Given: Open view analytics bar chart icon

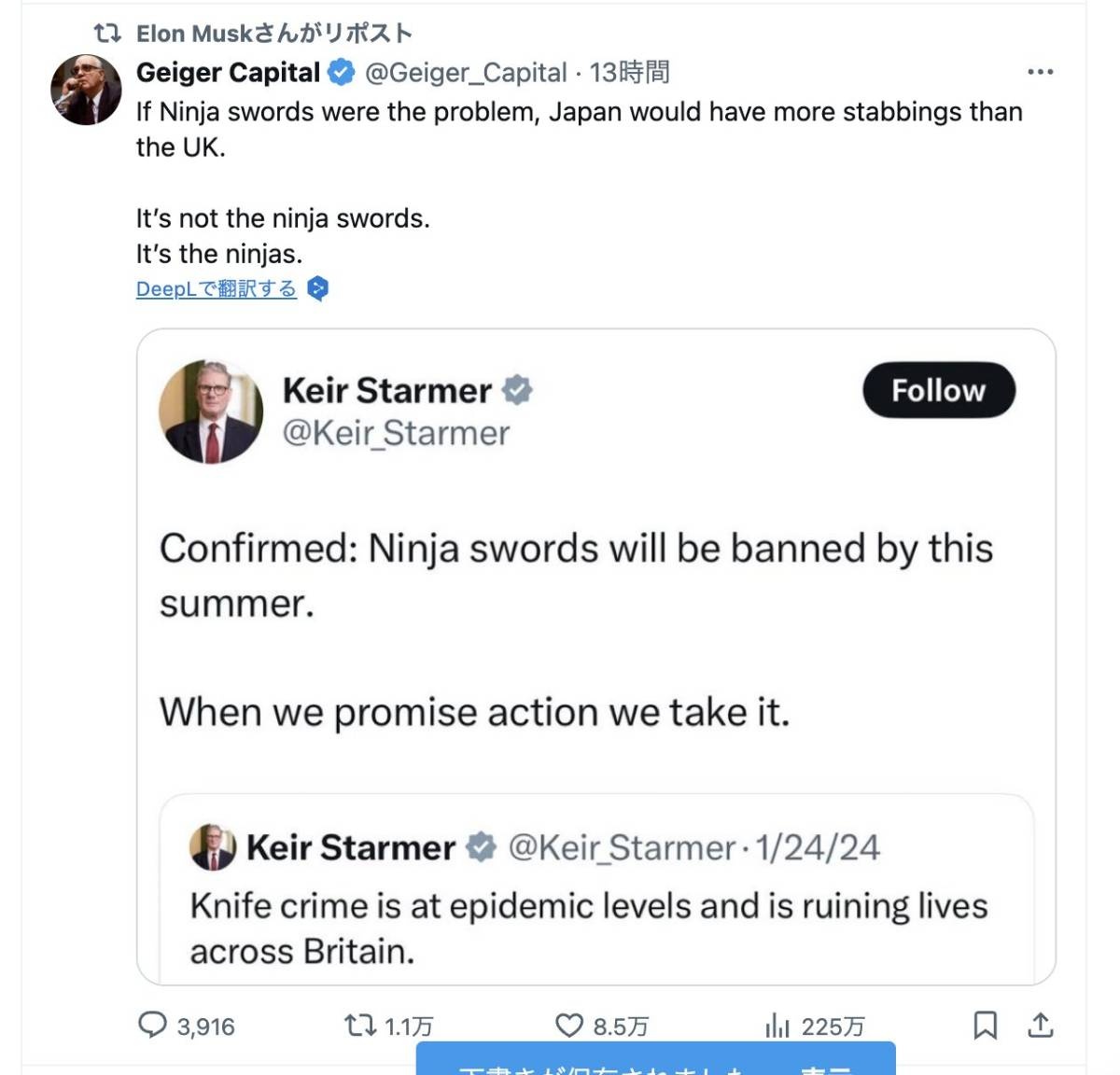Looking at the screenshot, I should pyautogui.click(x=777, y=1026).
